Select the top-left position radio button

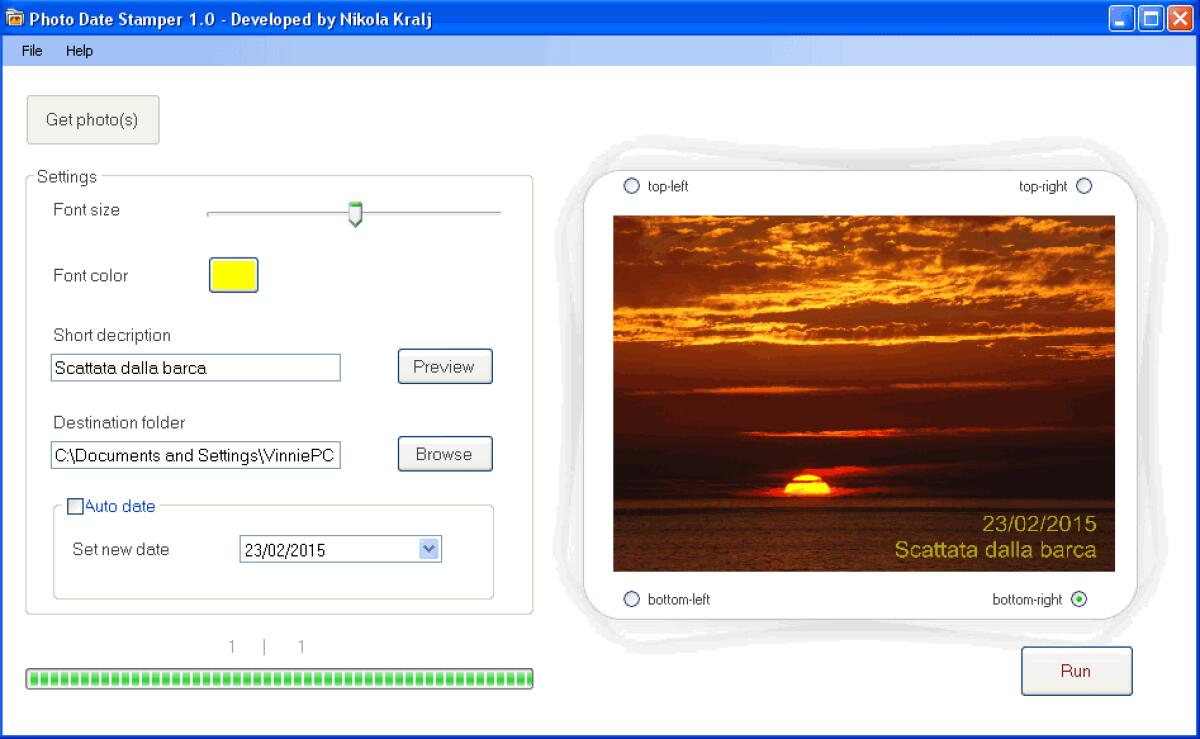pos(631,185)
